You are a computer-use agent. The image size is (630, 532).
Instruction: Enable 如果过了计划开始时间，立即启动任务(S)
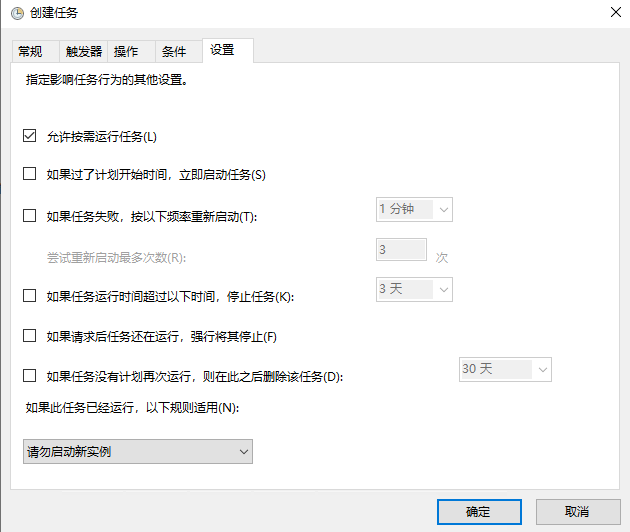tap(29, 174)
